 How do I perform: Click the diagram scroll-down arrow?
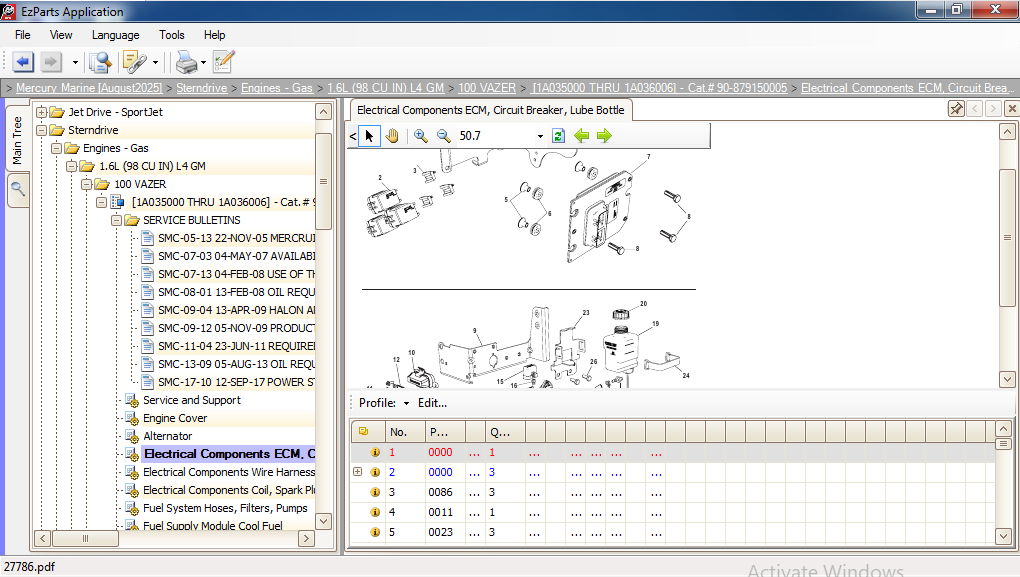coord(1007,379)
